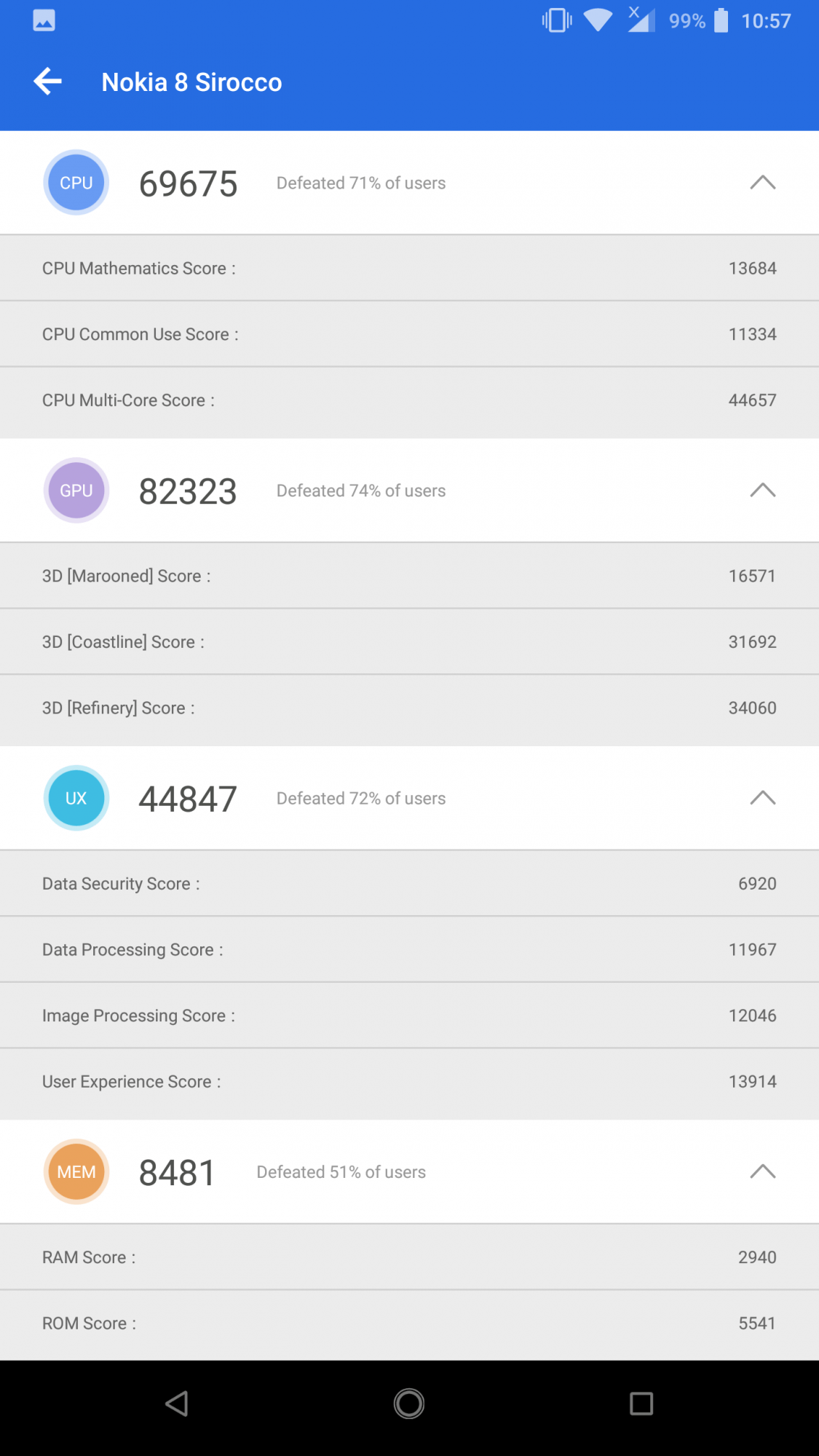Collapse the MEM score section
819x1456 pixels.
762,1171
